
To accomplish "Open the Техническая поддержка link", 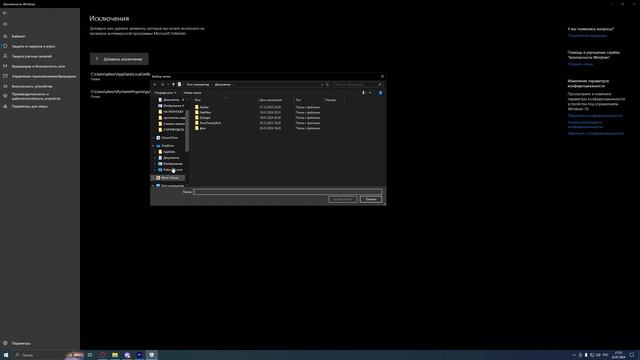I will 587,36.
